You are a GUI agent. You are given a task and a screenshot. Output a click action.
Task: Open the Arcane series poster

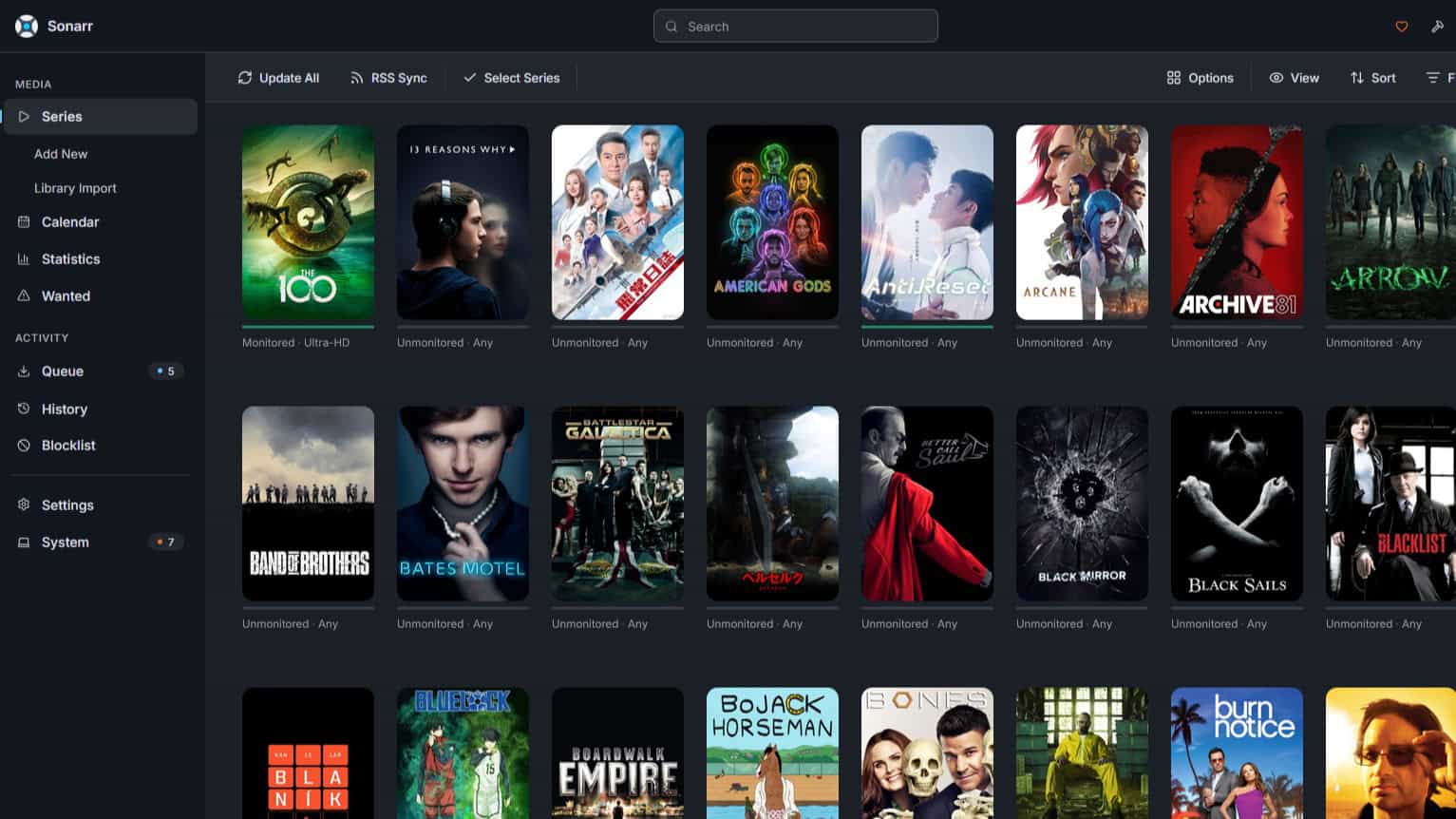point(1082,222)
